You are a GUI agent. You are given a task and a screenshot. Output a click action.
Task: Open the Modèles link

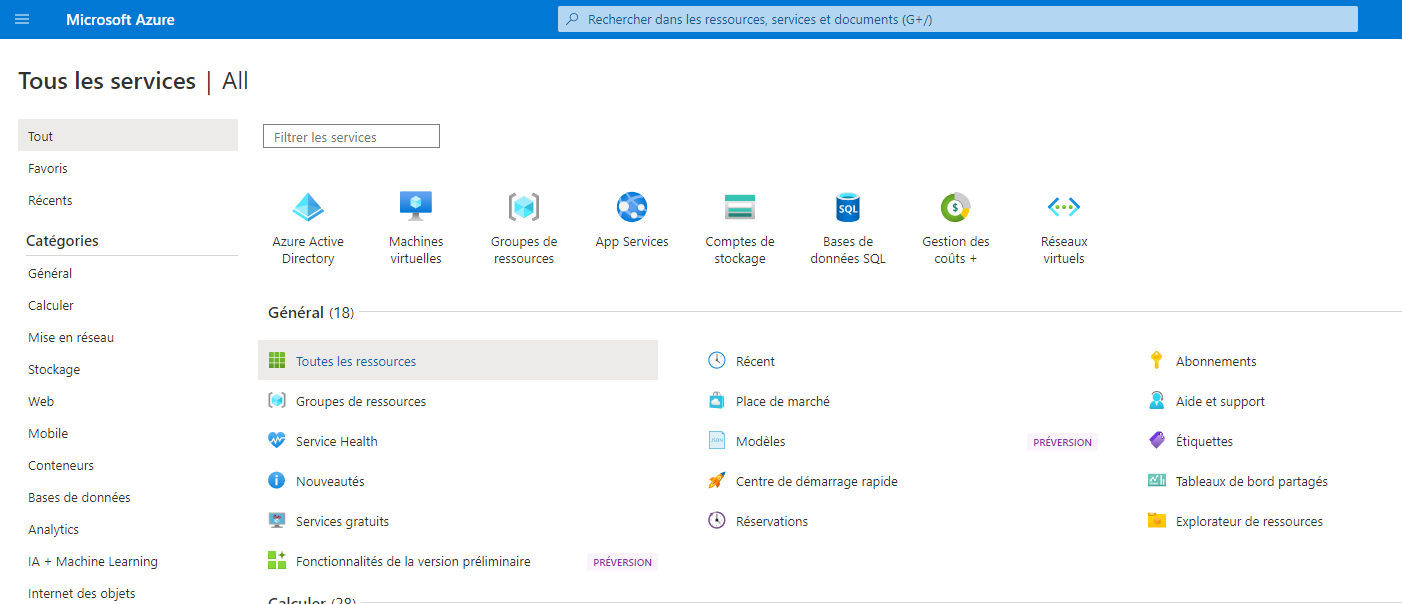[x=761, y=441]
